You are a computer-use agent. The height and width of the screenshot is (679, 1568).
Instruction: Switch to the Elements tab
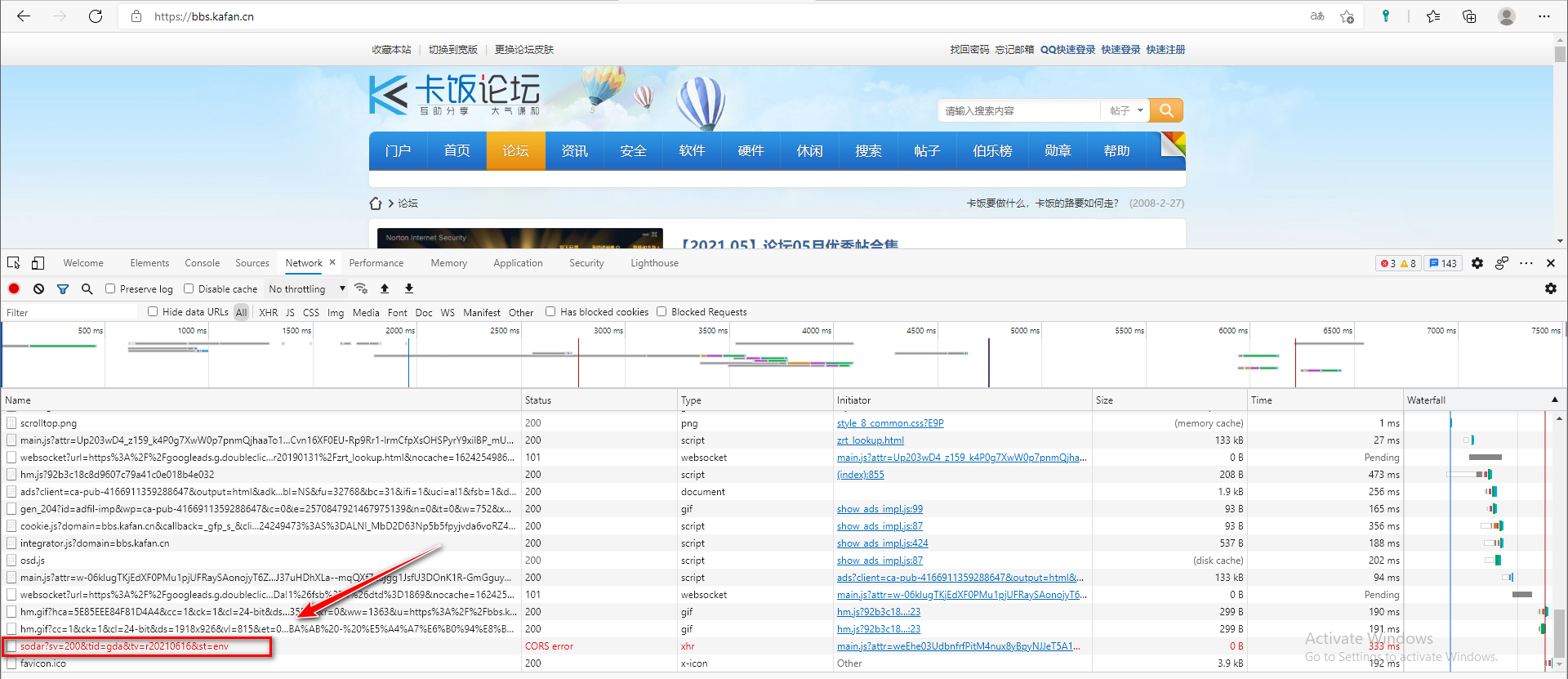[149, 263]
